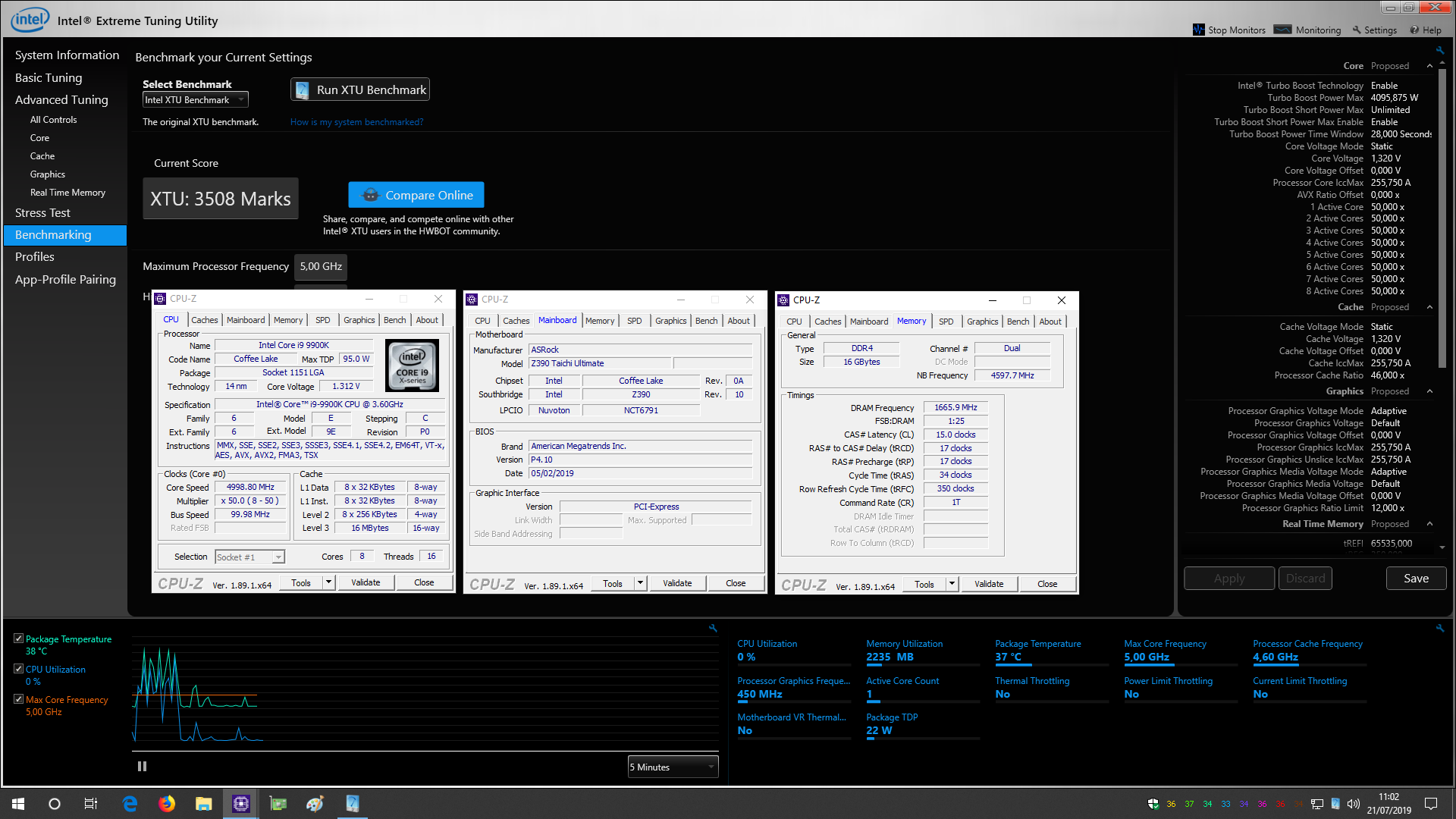The height and width of the screenshot is (819, 1456).
Task: Launch Firefox from the taskbar
Action: coord(167,804)
